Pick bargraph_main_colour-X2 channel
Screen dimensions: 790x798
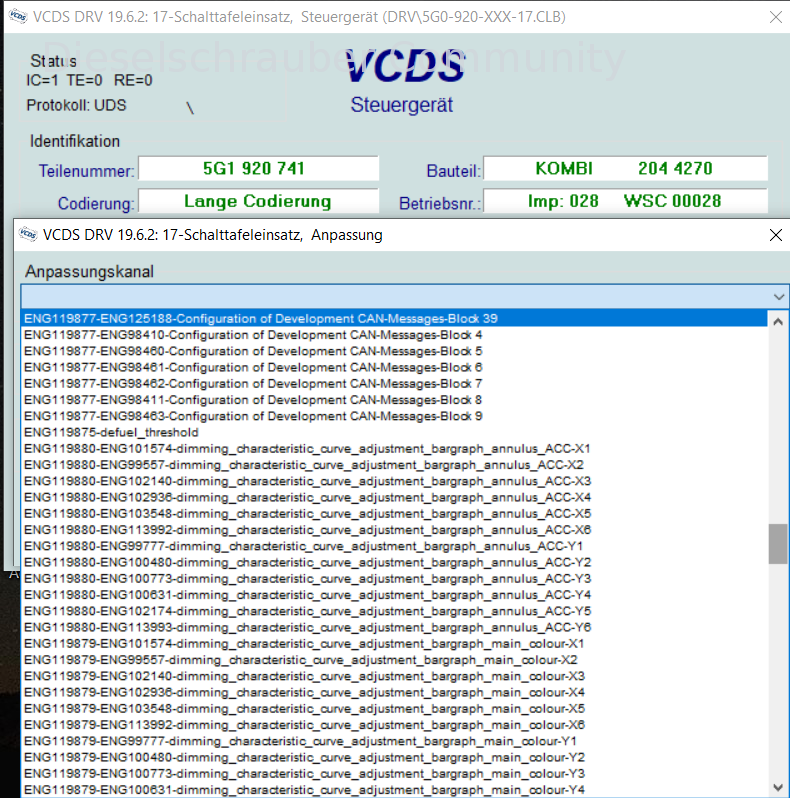[x=394, y=660]
